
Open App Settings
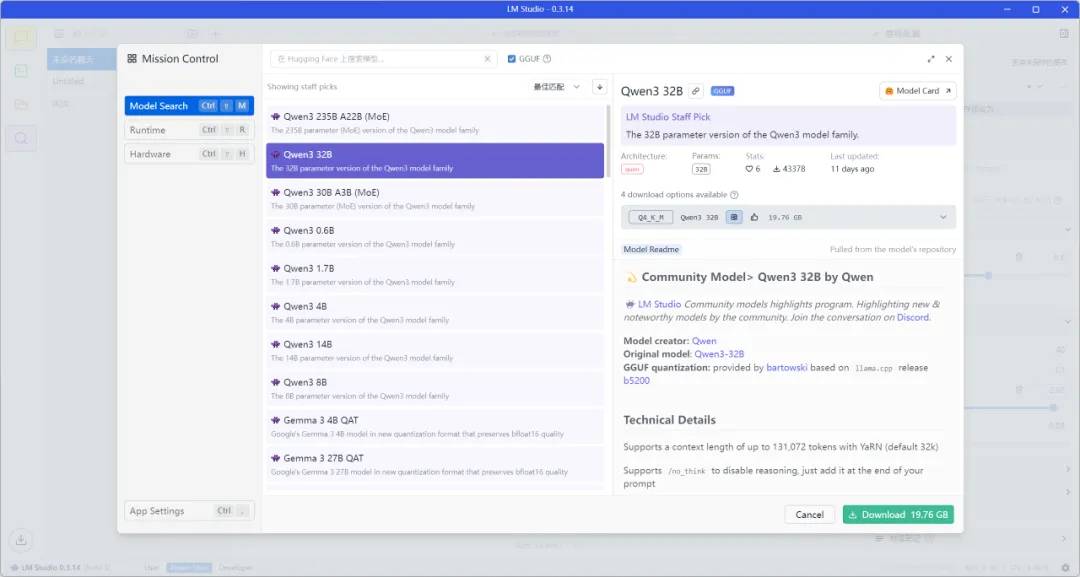[x=189, y=511]
